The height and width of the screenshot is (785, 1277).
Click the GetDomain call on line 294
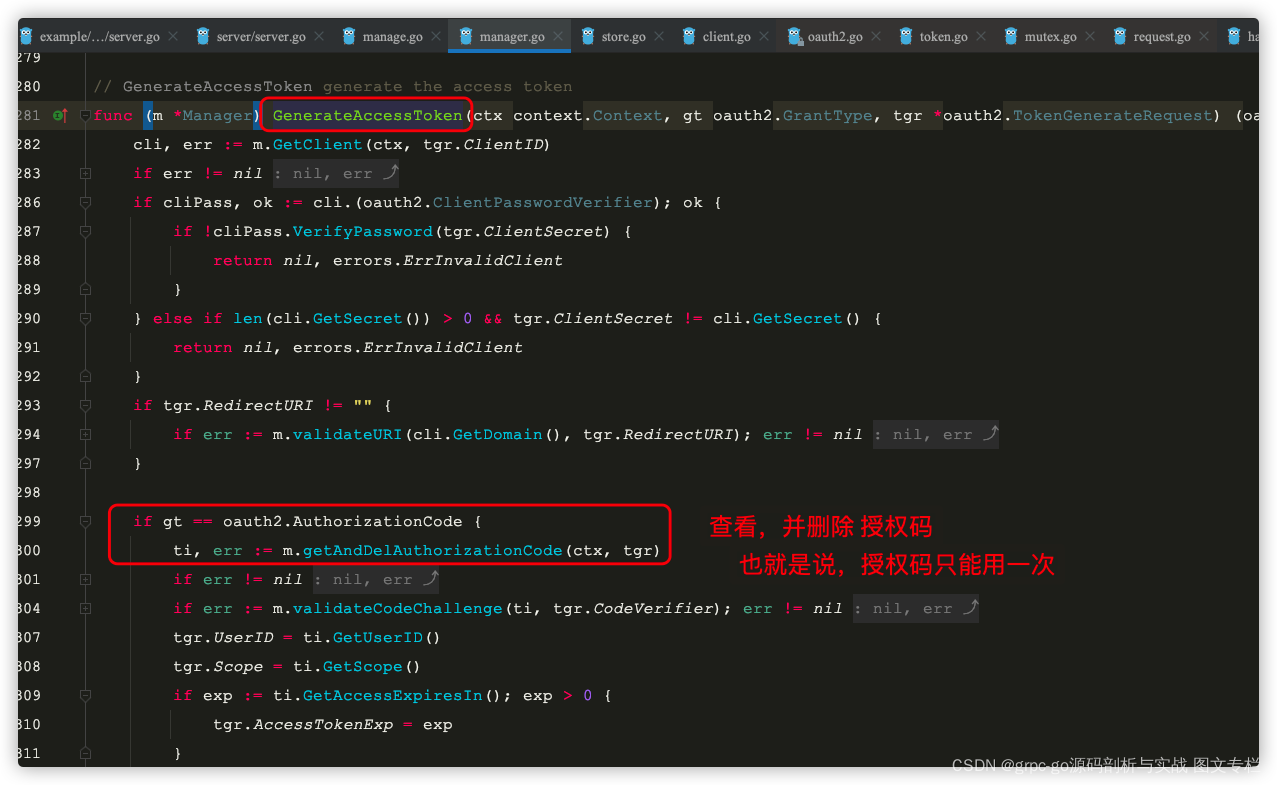pos(498,435)
